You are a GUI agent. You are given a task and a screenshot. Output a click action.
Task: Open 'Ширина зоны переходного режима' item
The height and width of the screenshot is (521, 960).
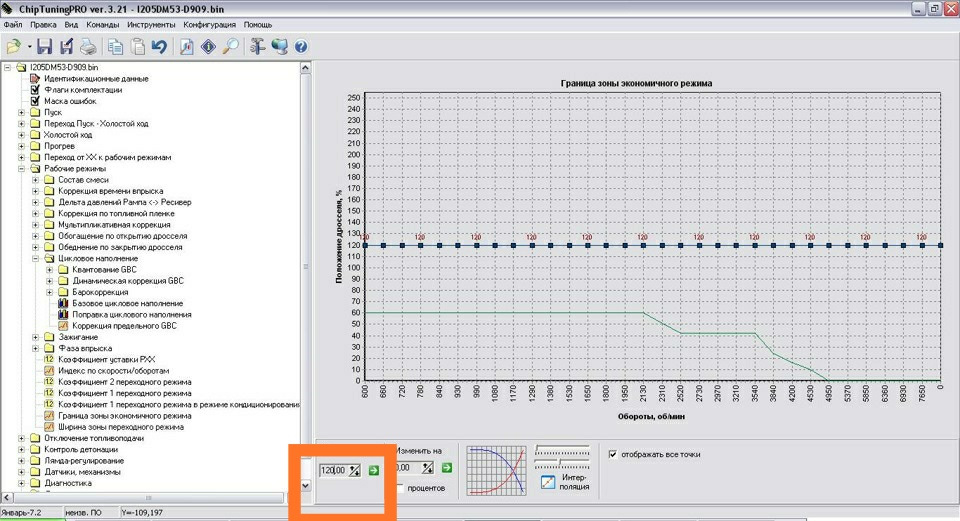[120, 427]
